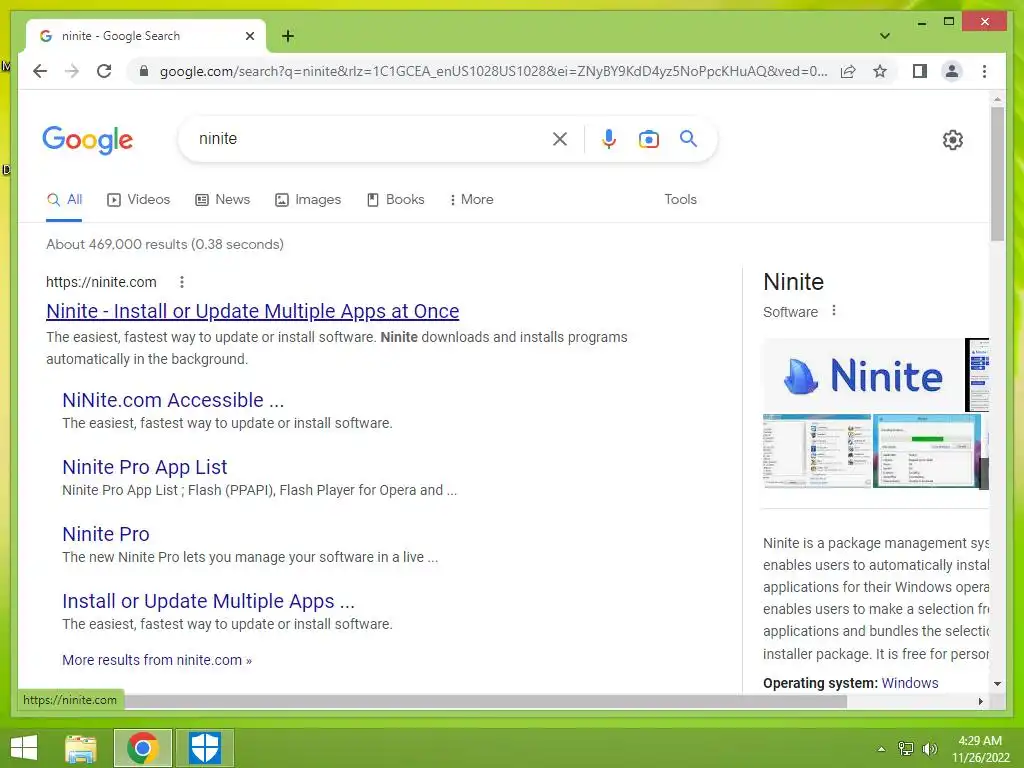Clear the search box with the X icon
This screenshot has height=768, width=1024.
click(560, 139)
